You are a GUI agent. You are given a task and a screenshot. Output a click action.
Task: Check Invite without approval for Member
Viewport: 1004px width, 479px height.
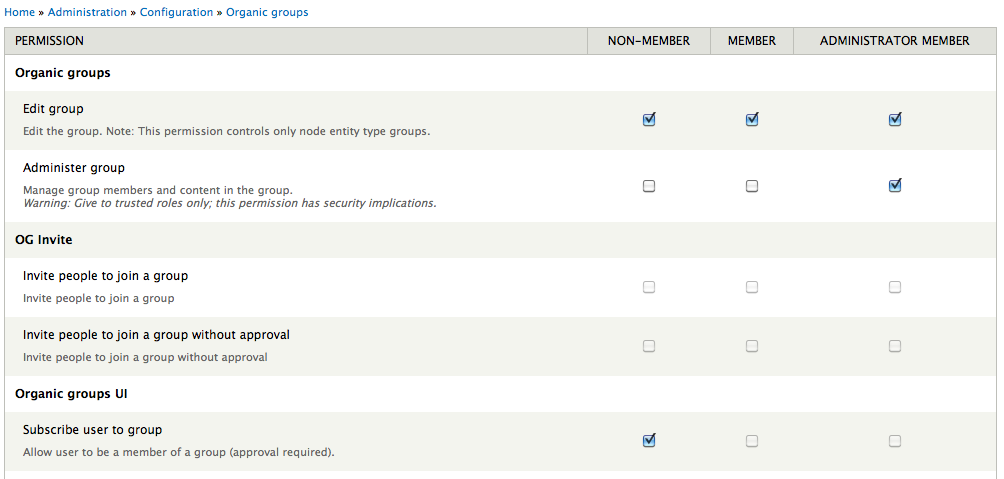tap(752, 346)
